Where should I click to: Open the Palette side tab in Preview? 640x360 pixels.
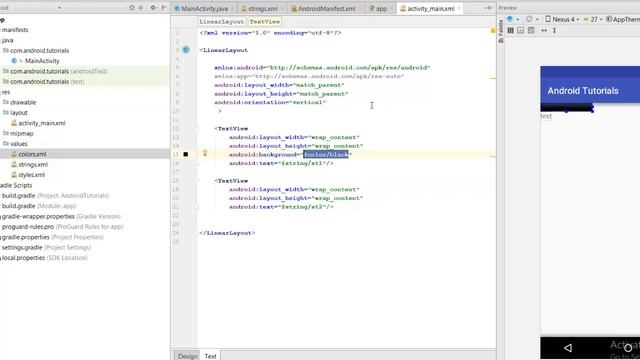click(x=501, y=31)
